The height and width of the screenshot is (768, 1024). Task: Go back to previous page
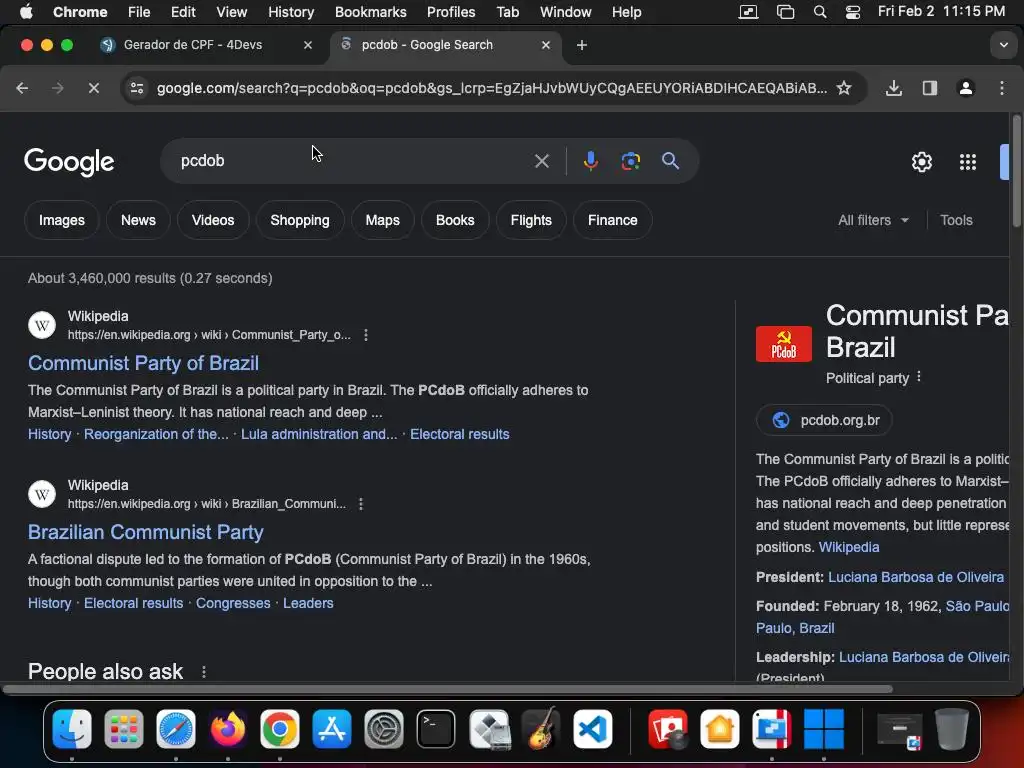coord(22,88)
